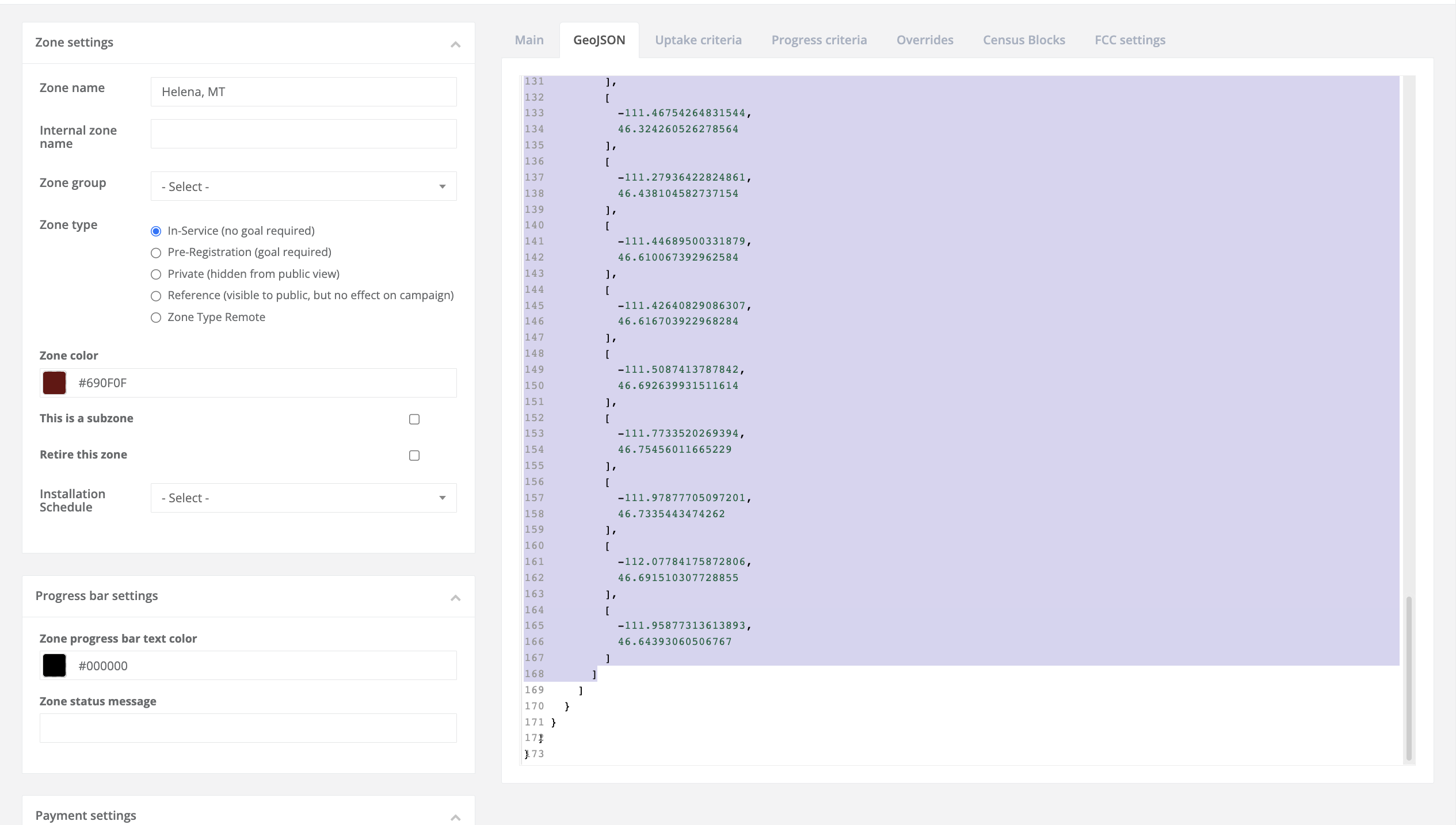Image resolution: width=1456 pixels, height=825 pixels.
Task: Select Zone Type Remote option
Action: coord(155,317)
